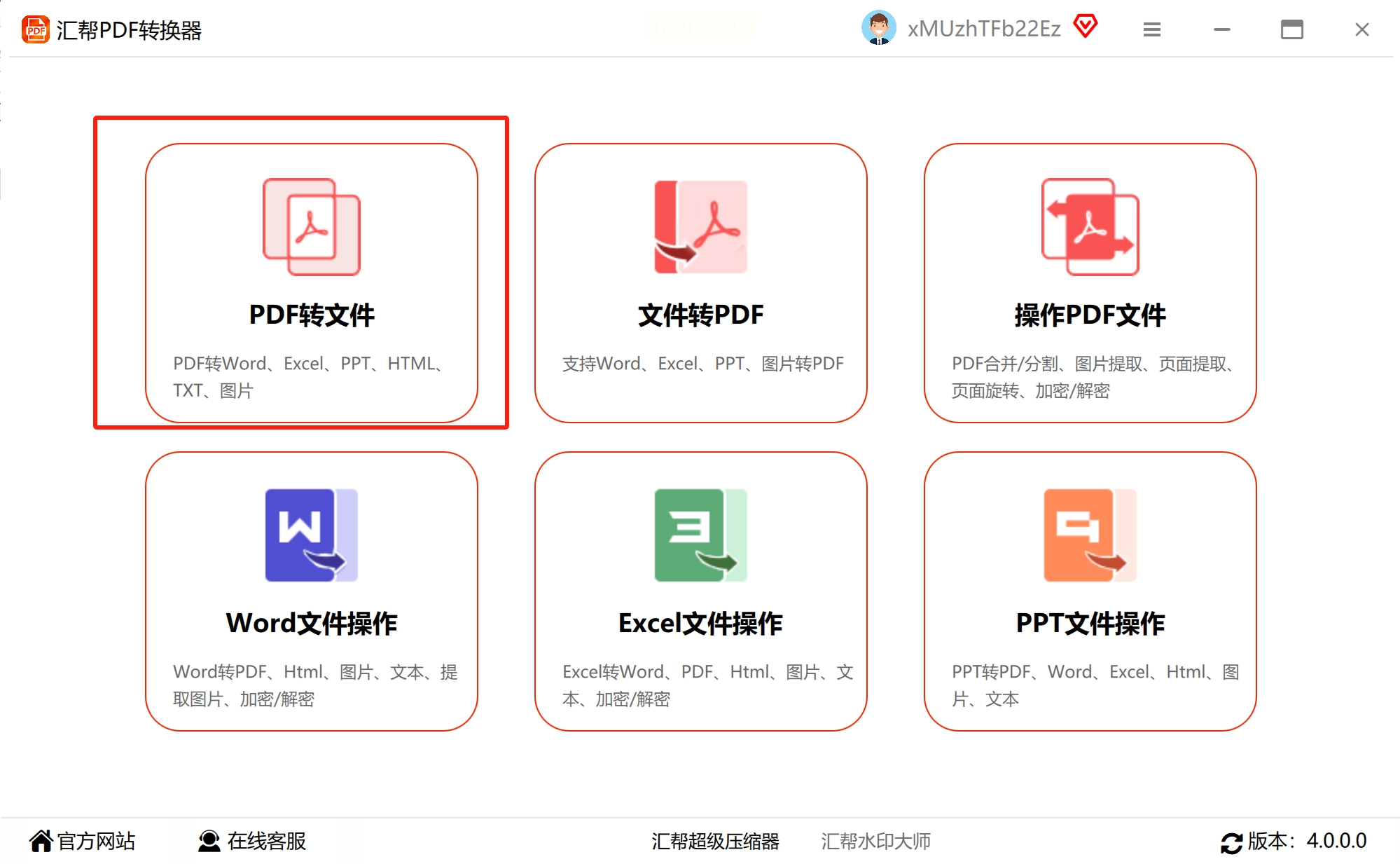Click the 操作PDF文件 icon

click(1090, 226)
